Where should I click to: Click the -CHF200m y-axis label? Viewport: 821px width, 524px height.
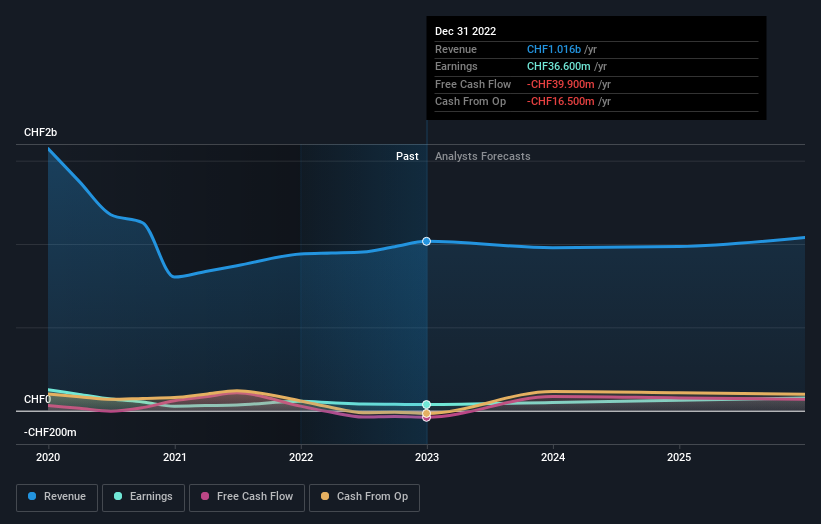pos(50,432)
